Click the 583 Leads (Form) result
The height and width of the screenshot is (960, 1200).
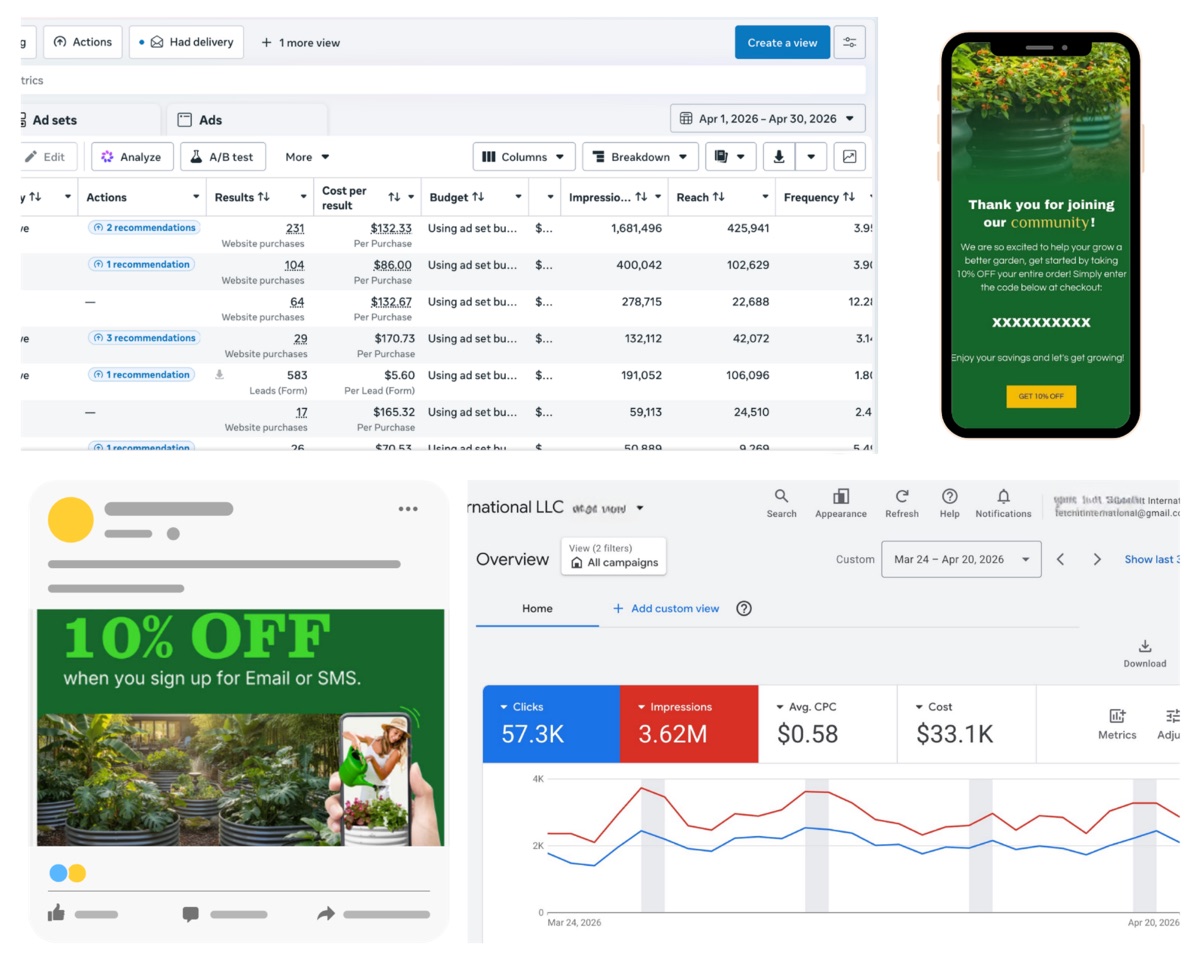pyautogui.click(x=297, y=375)
